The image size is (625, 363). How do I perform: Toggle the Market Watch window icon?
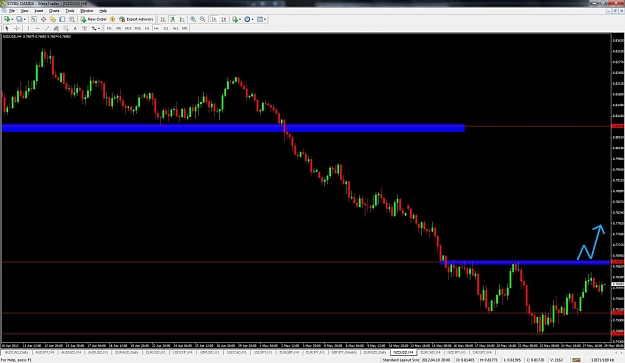(34, 19)
